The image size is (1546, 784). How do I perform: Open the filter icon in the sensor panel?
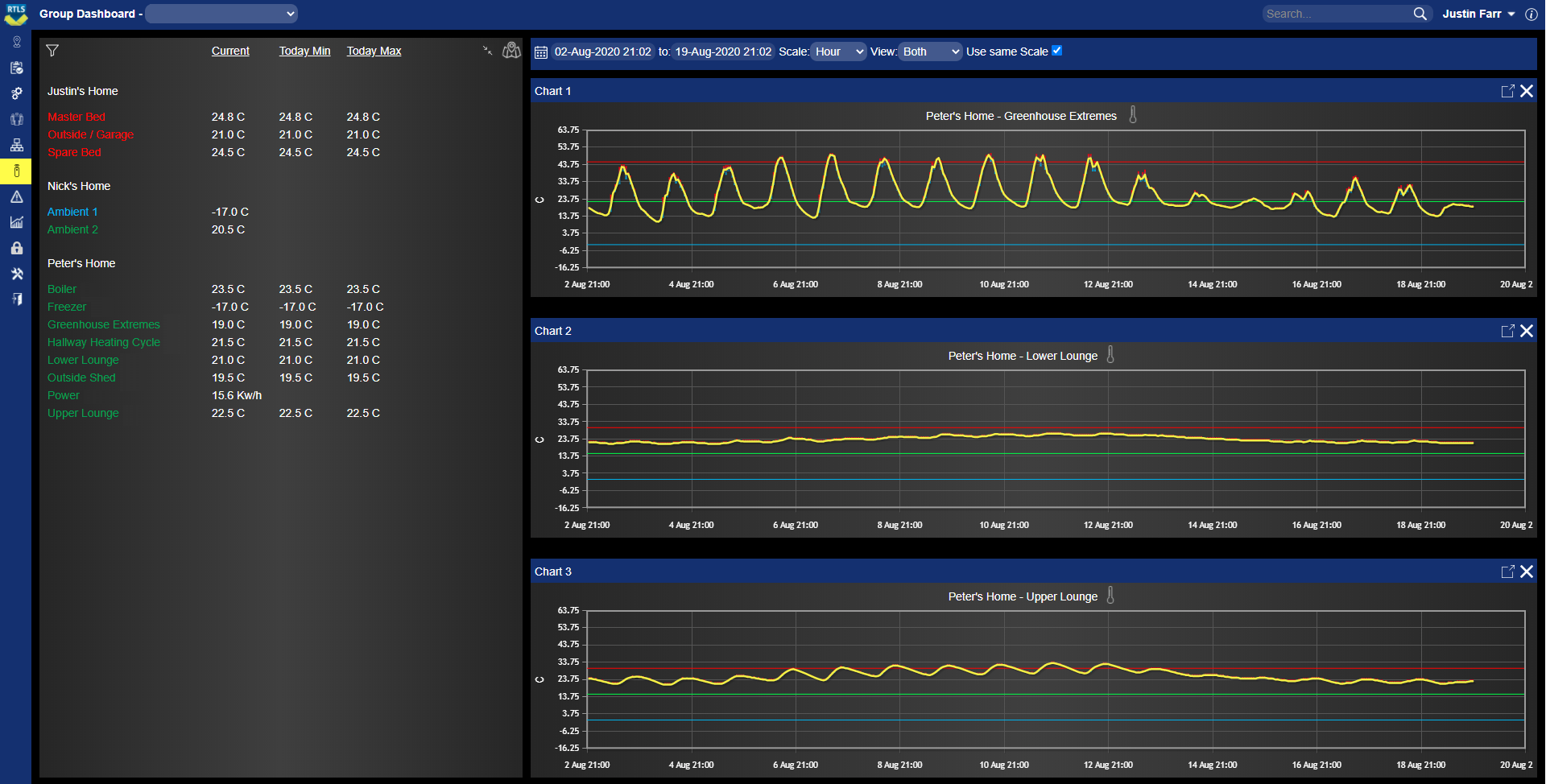coord(52,50)
